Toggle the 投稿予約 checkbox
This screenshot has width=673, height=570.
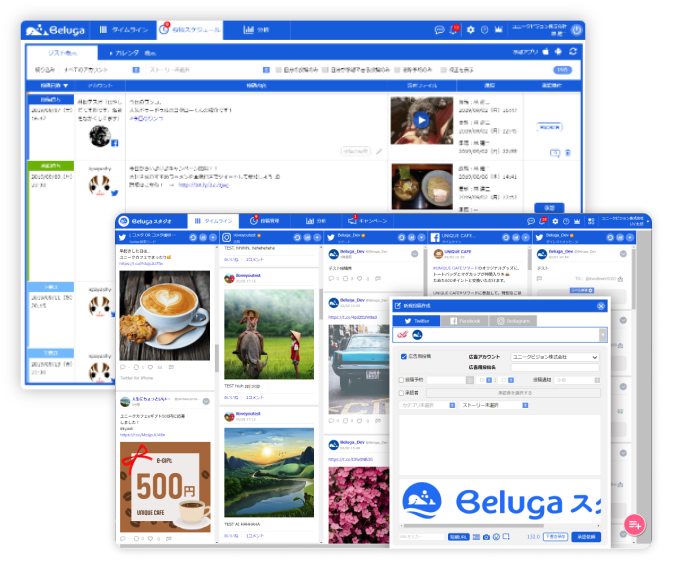pyautogui.click(x=401, y=380)
